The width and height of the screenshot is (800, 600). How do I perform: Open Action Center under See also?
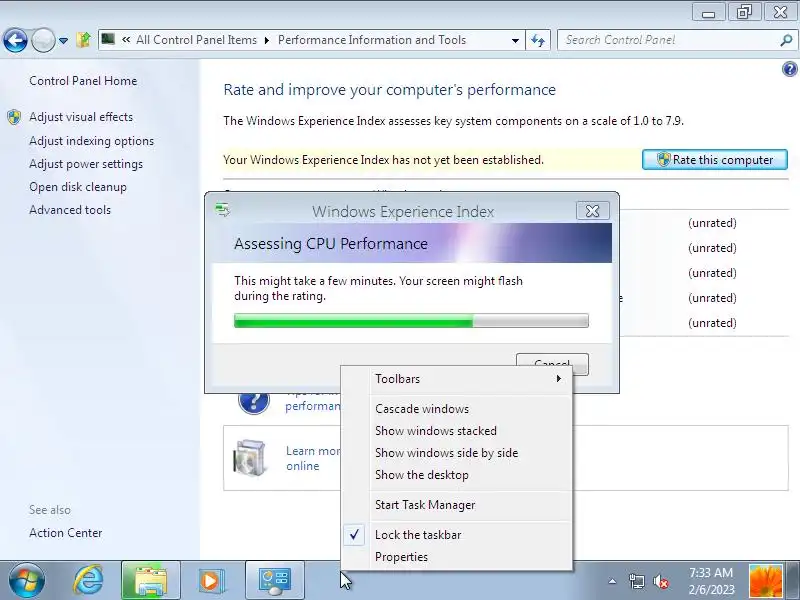[x=65, y=533]
